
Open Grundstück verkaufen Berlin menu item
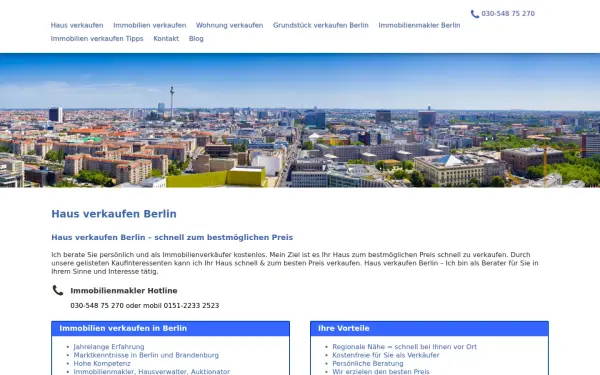tap(321, 25)
